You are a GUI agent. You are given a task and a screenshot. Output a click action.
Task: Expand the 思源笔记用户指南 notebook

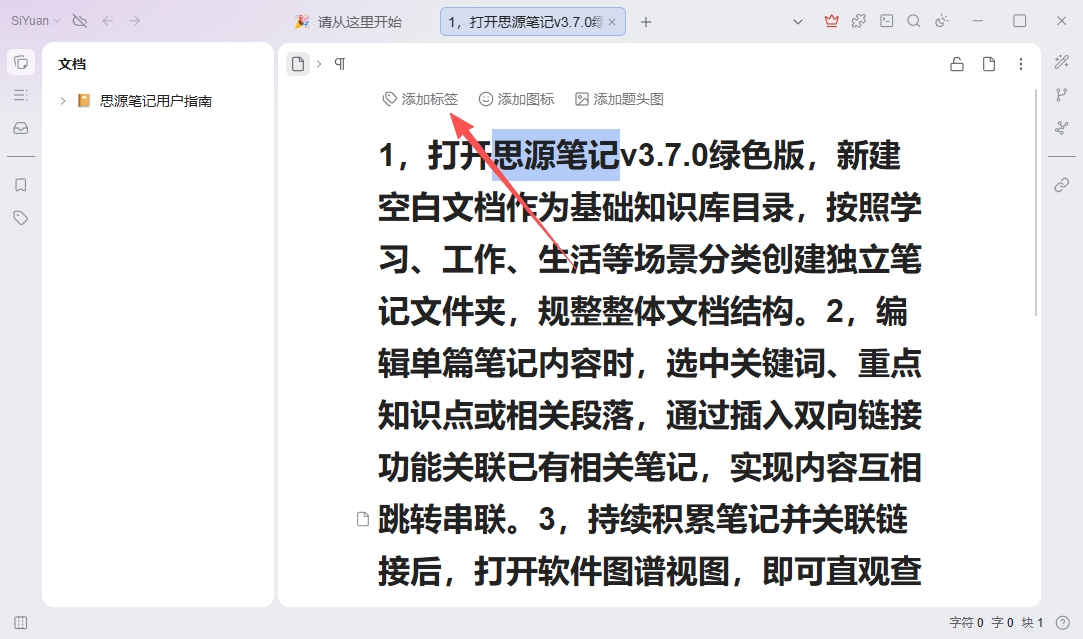pyautogui.click(x=63, y=101)
